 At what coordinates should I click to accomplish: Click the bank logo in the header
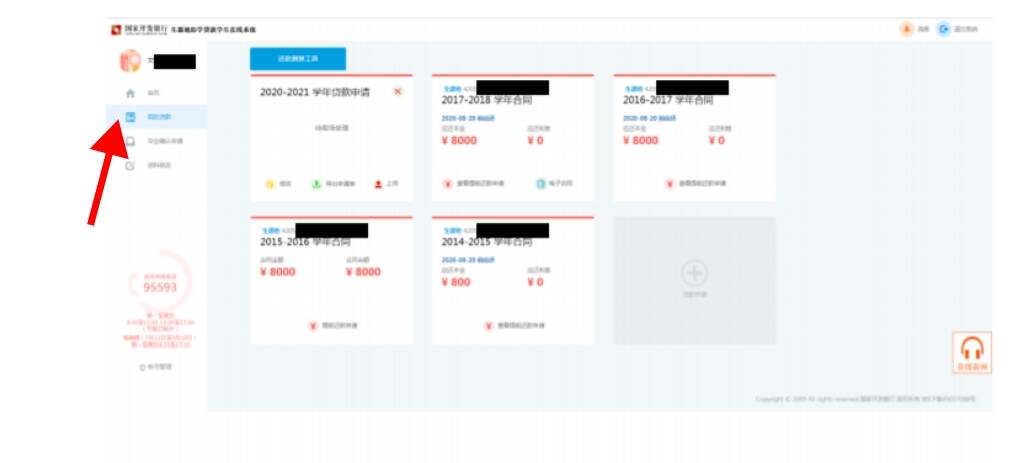[x=116, y=30]
